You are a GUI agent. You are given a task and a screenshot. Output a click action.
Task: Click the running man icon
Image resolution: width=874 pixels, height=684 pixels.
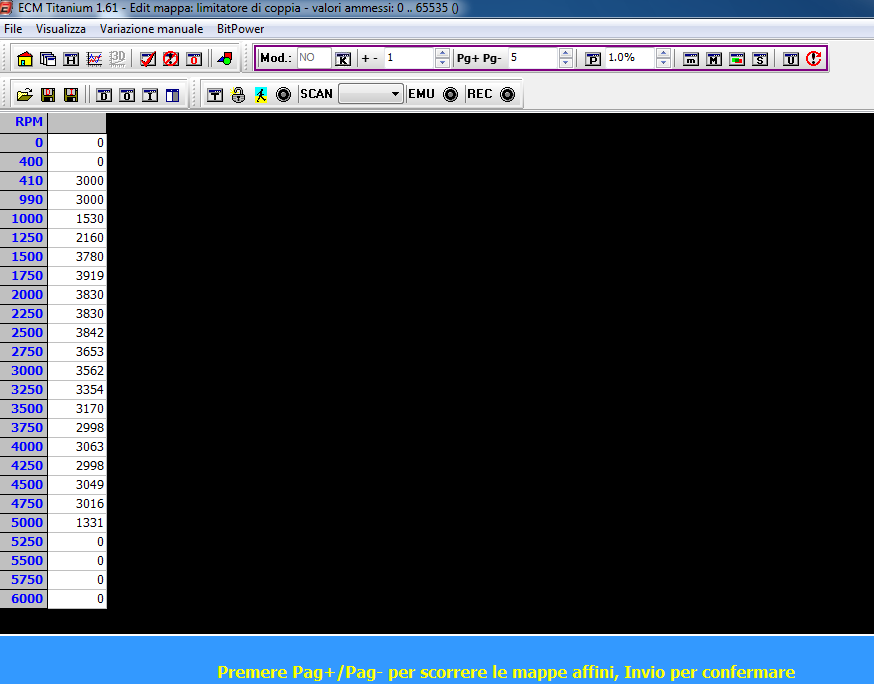(x=261, y=95)
